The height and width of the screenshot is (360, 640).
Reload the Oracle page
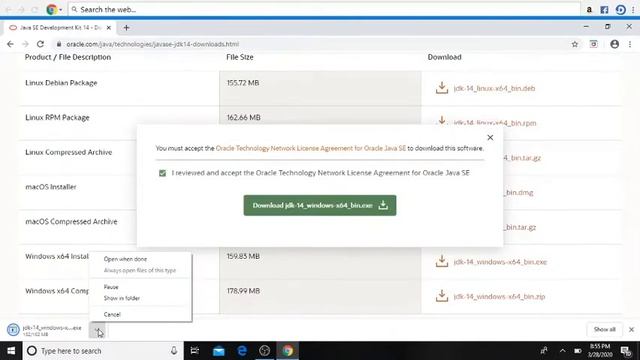40,44
